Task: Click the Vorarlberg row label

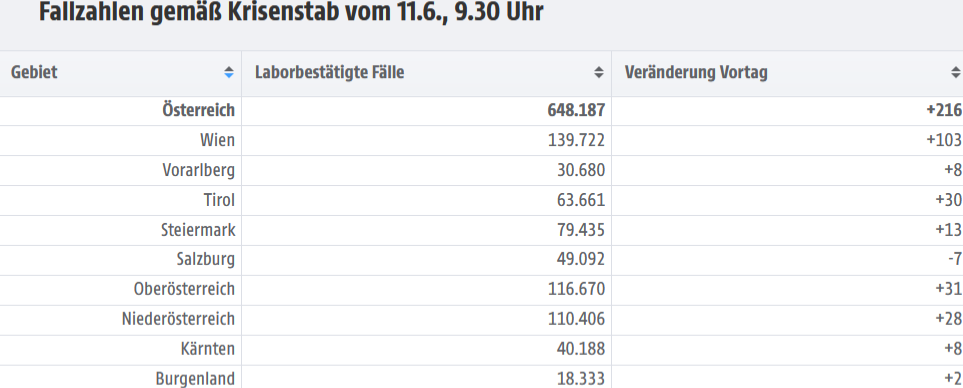Action: coord(198,170)
